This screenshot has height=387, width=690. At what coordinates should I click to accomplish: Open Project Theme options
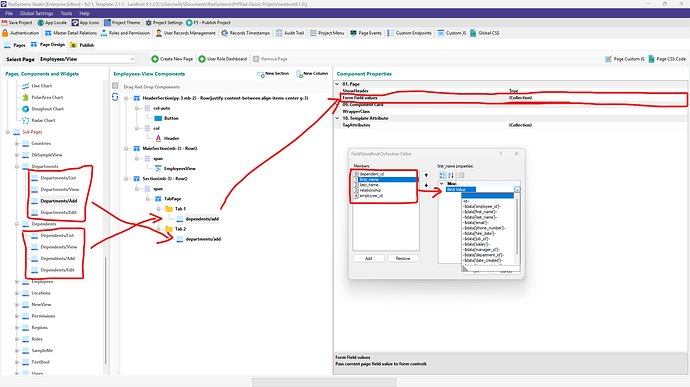(122, 22)
